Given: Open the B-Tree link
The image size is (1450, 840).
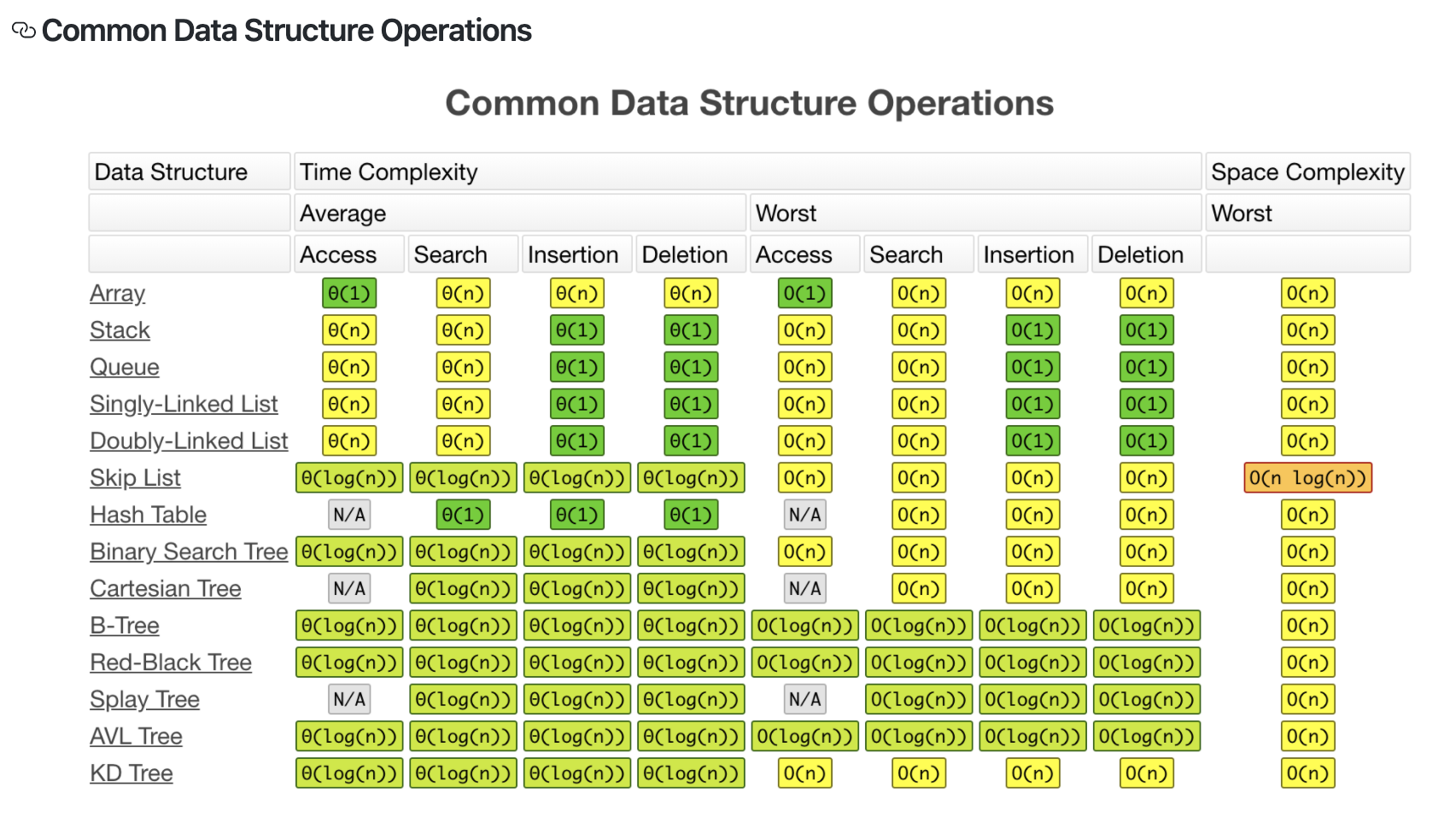Looking at the screenshot, I should point(125,626).
